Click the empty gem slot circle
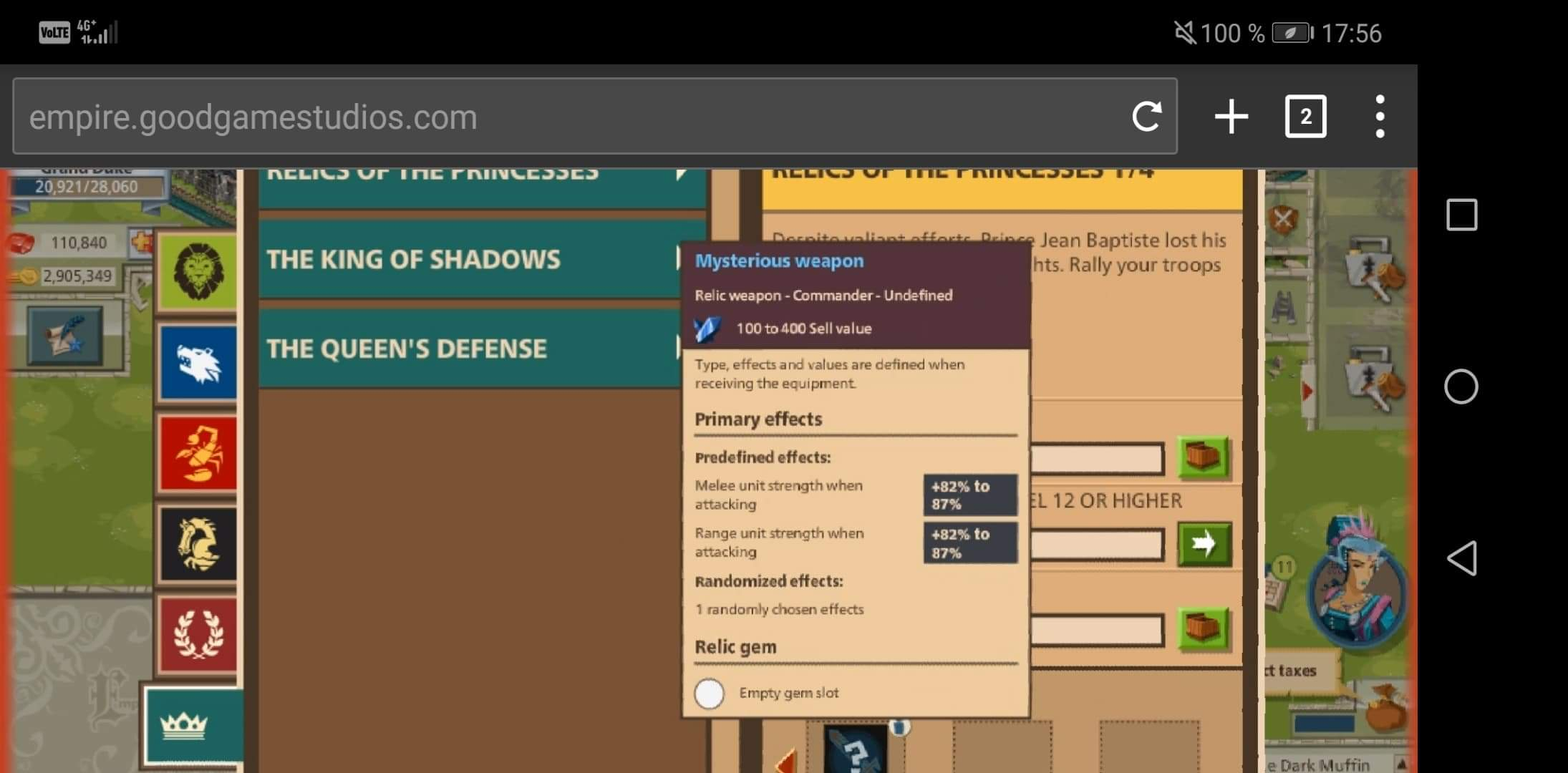 click(710, 693)
